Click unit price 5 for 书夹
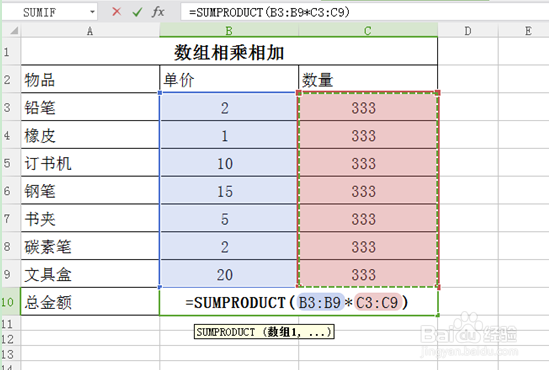Image resolution: width=549 pixels, height=370 pixels. [x=229, y=218]
